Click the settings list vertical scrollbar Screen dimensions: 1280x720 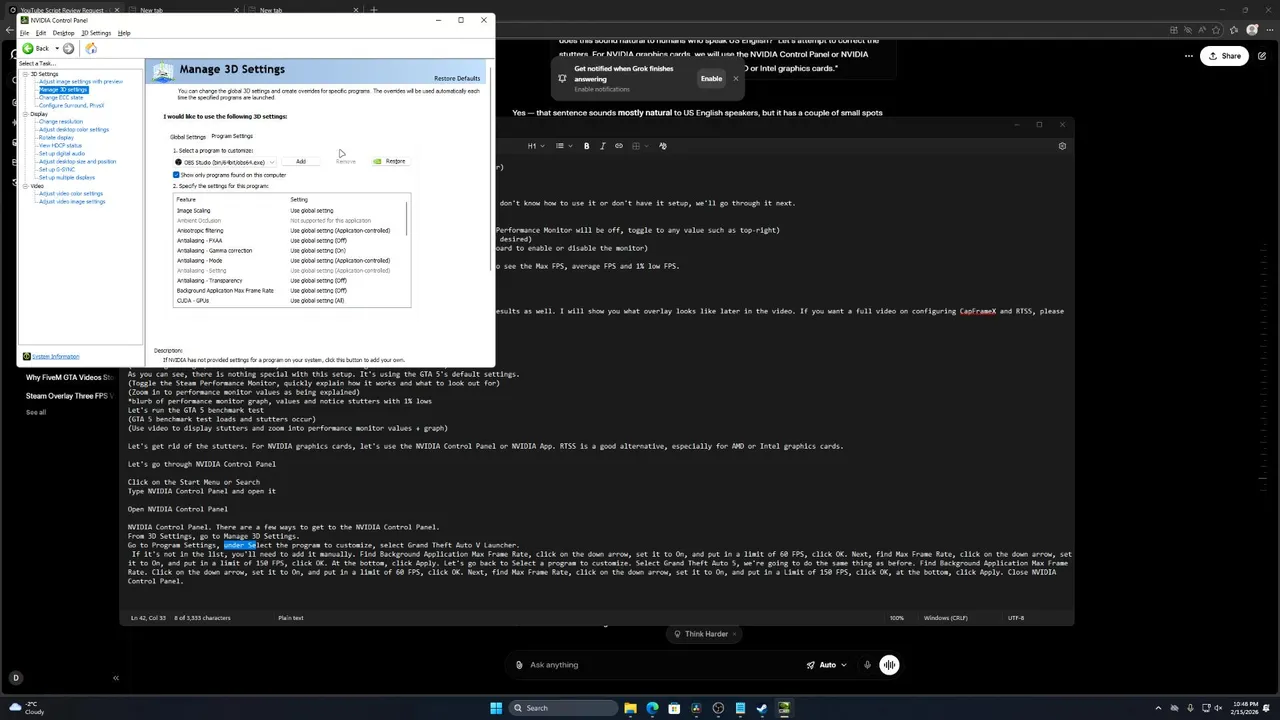pos(407,218)
